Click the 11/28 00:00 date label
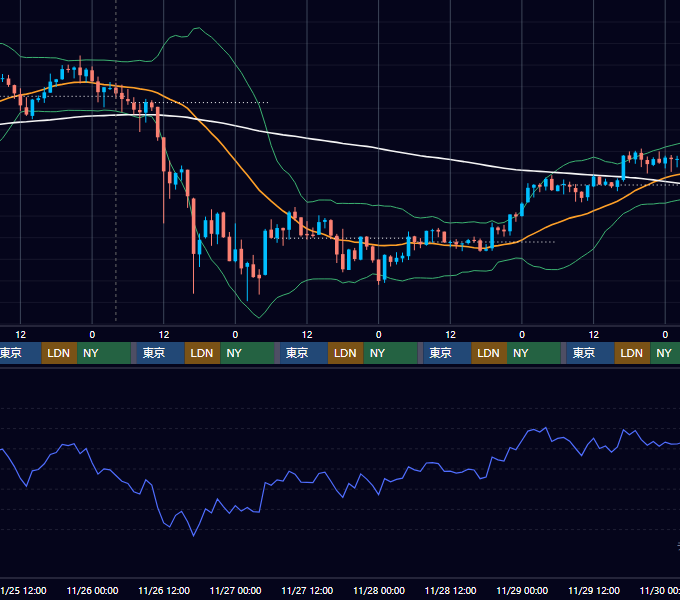The image size is (680, 600). (x=379, y=590)
